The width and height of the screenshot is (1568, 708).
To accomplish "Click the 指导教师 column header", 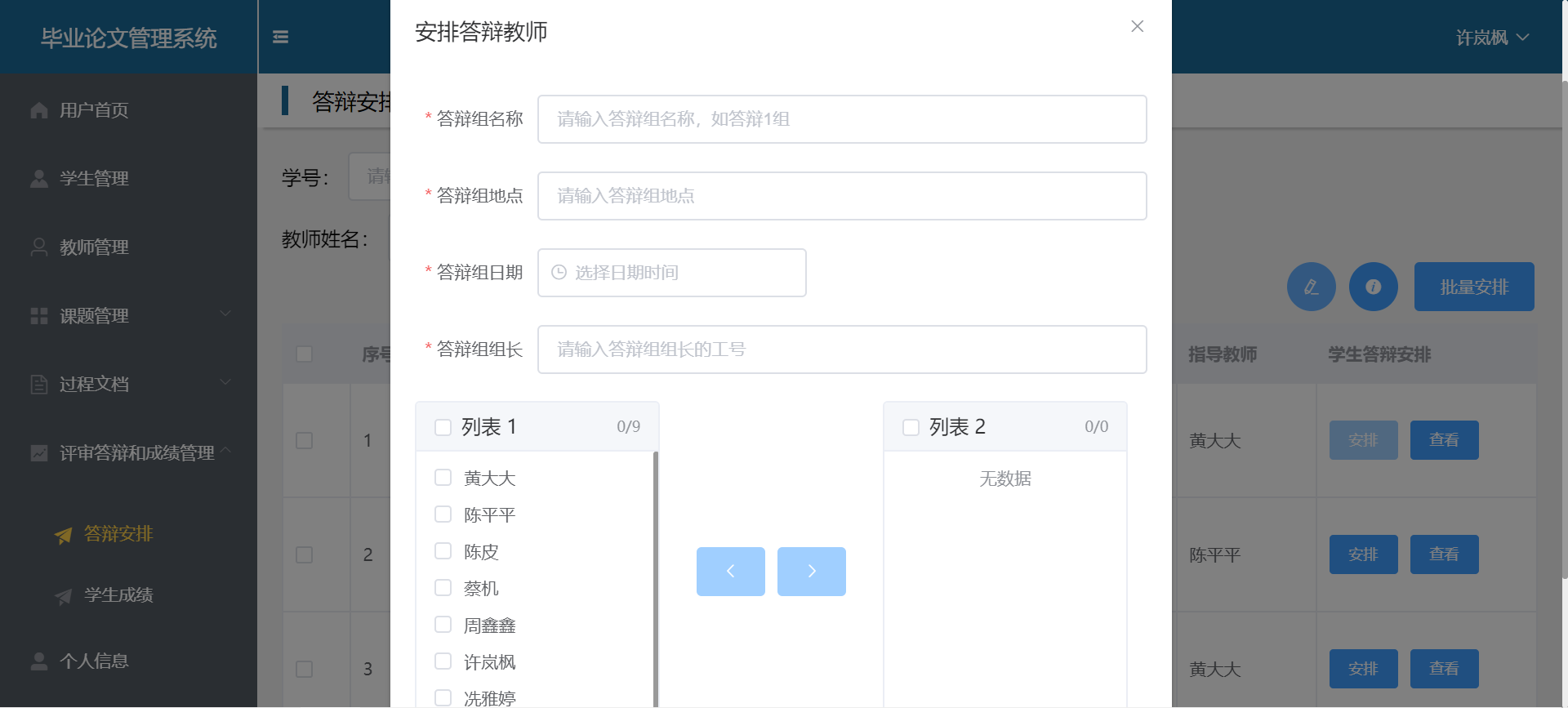I will pyautogui.click(x=1223, y=354).
